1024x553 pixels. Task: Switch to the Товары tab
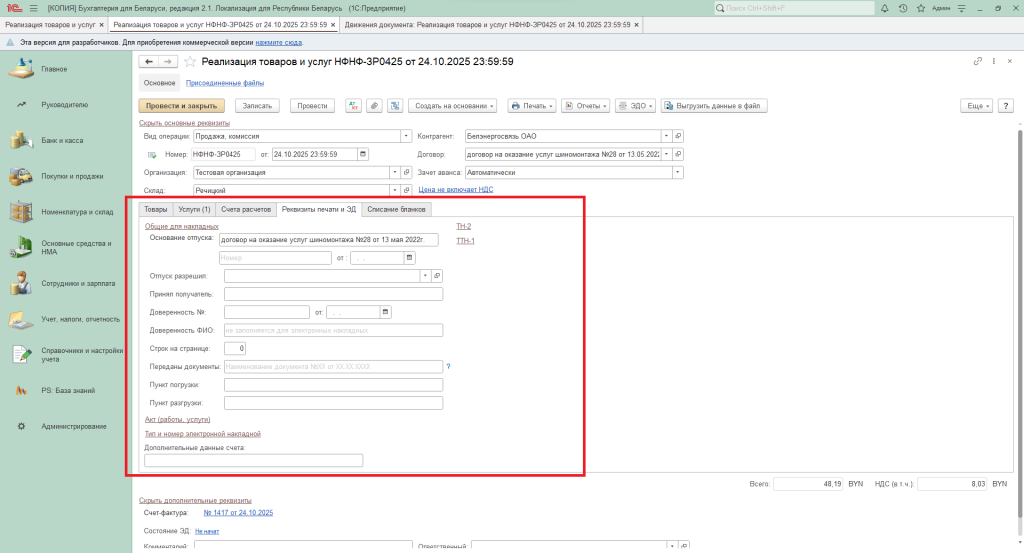click(x=155, y=209)
